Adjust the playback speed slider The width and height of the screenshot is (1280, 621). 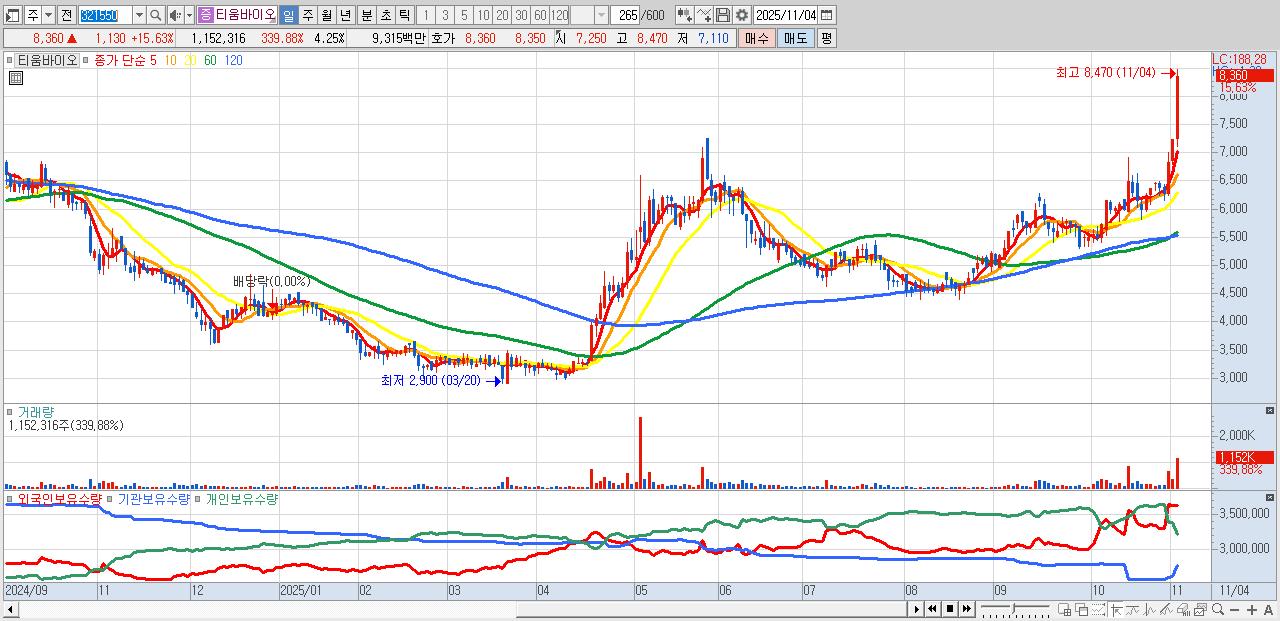pos(1014,608)
